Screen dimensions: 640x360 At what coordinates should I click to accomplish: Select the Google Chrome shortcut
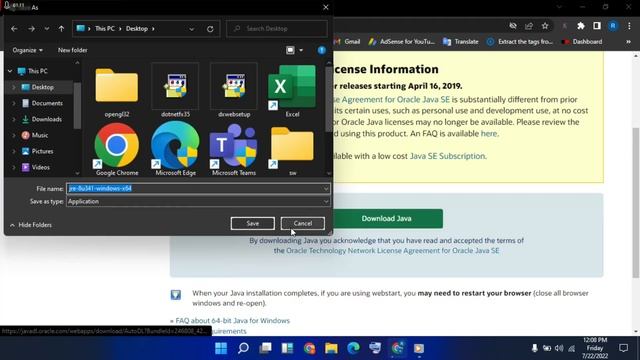tap(117, 149)
